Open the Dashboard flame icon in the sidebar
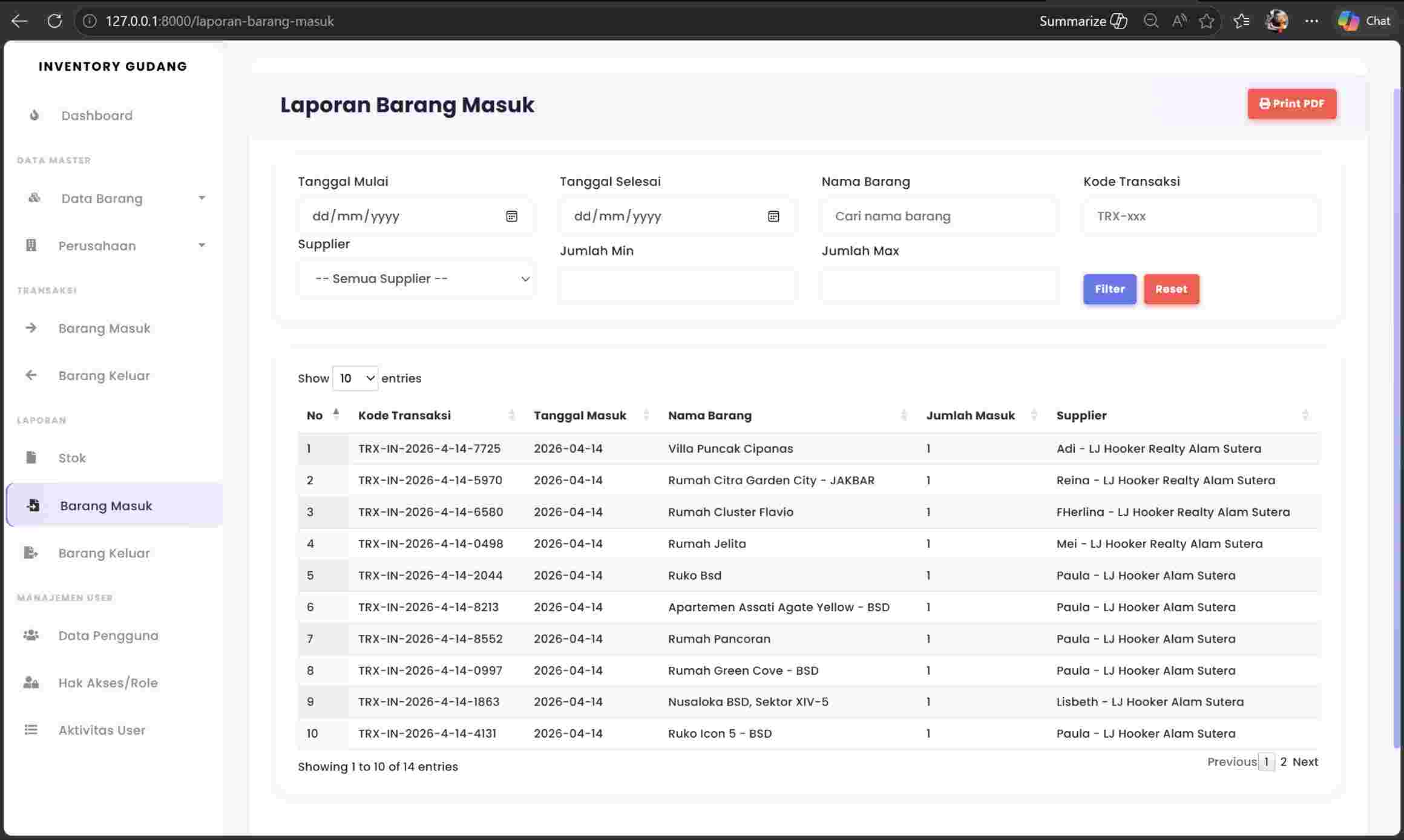 coord(34,115)
